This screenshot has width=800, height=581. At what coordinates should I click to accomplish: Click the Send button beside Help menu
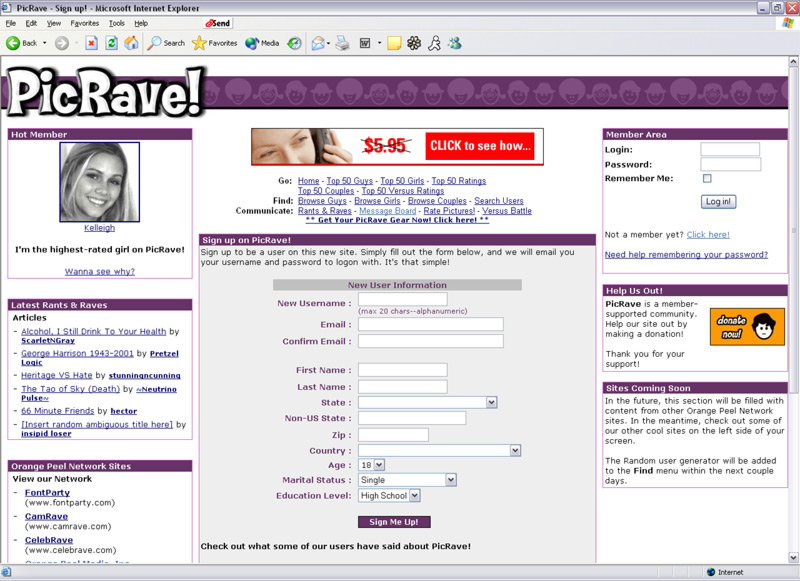218,23
